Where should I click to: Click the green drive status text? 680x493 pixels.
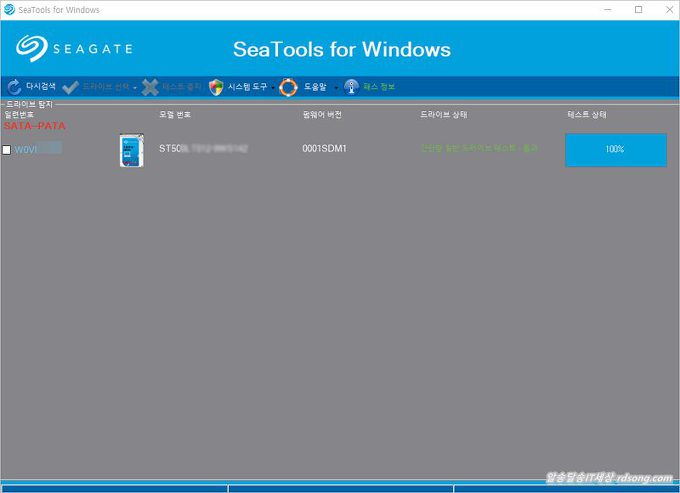479,148
